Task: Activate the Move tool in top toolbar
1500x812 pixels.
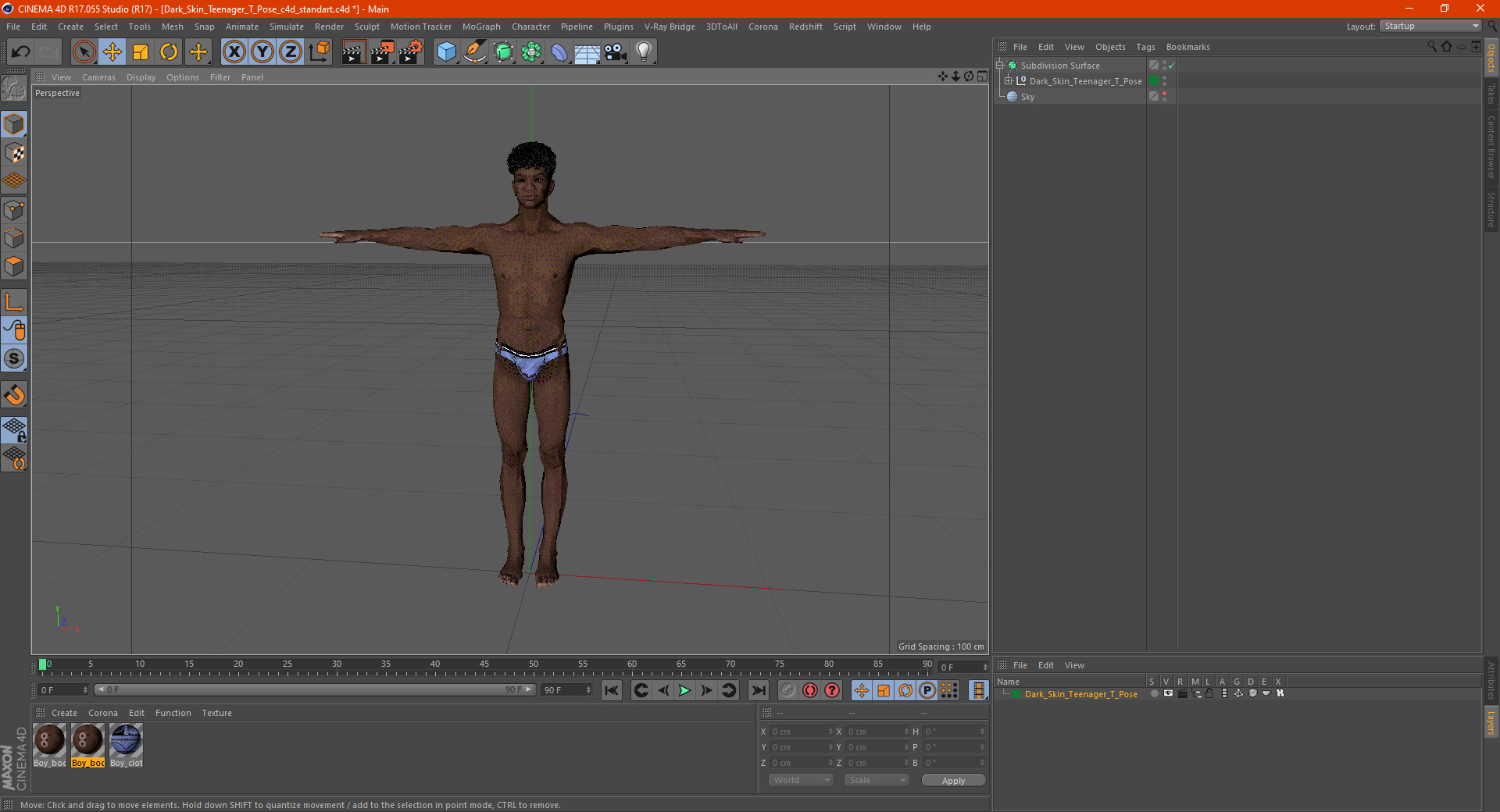Action: [x=112, y=52]
